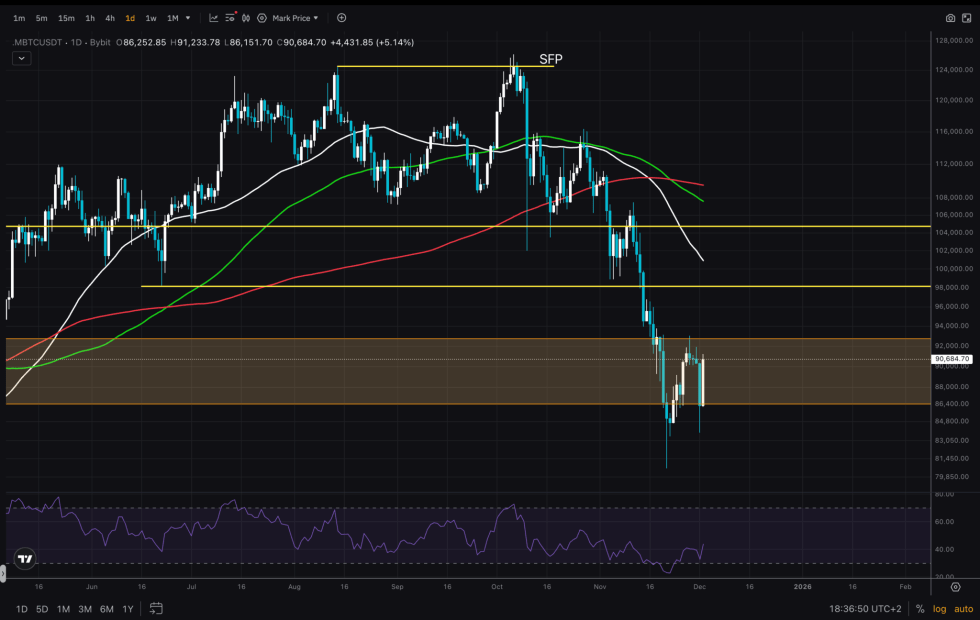Take a chart snapshot with camera icon
This screenshot has height=620, width=980.
(x=950, y=18)
